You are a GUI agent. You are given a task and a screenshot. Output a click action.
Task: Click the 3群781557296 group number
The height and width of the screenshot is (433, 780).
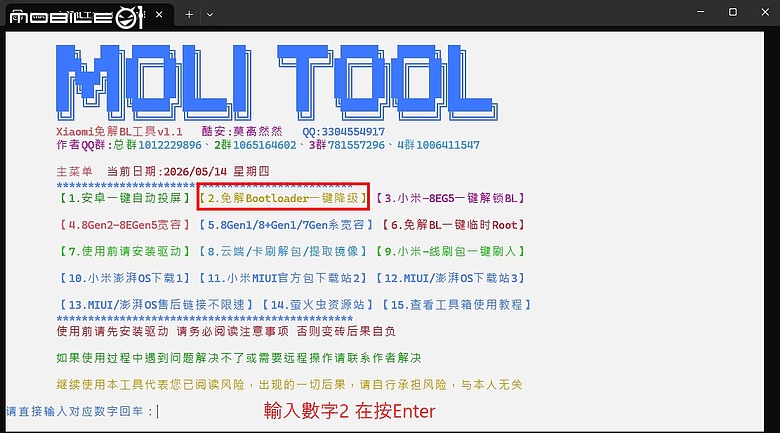(347, 145)
